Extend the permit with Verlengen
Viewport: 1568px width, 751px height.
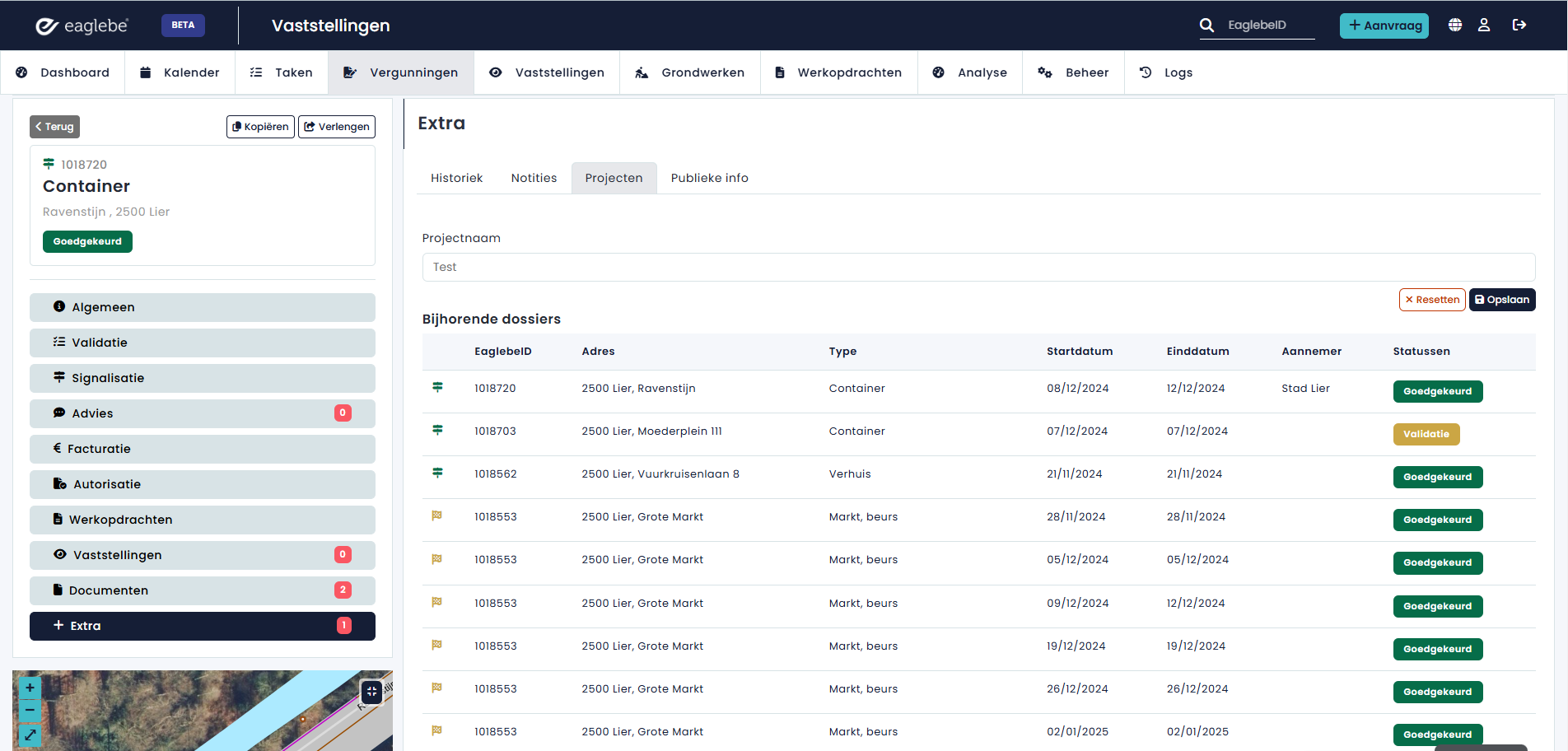click(337, 127)
